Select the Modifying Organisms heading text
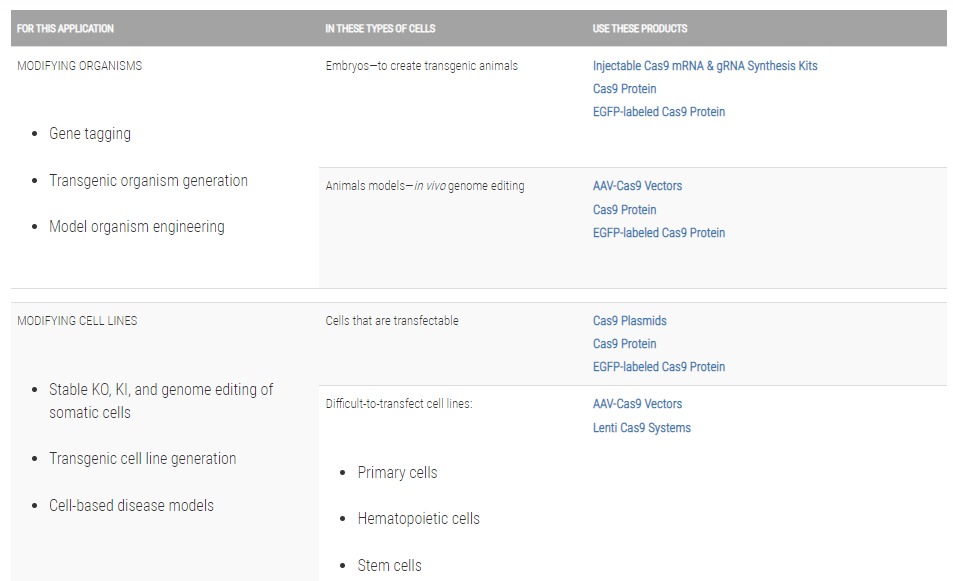953x581 pixels. coord(79,66)
